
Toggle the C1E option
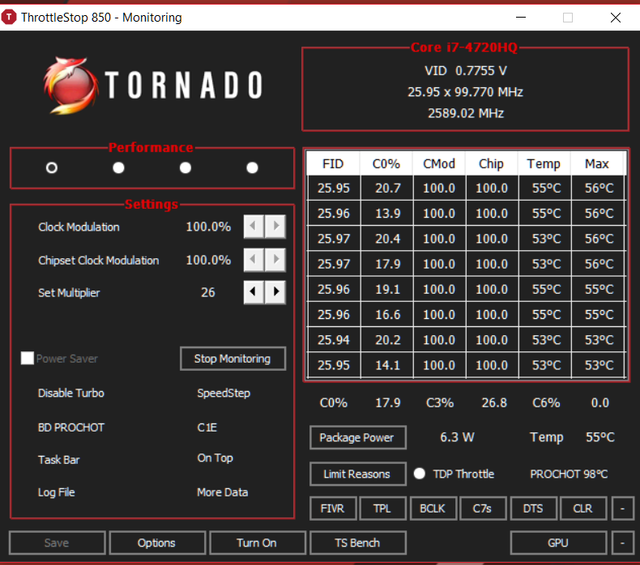(207, 427)
